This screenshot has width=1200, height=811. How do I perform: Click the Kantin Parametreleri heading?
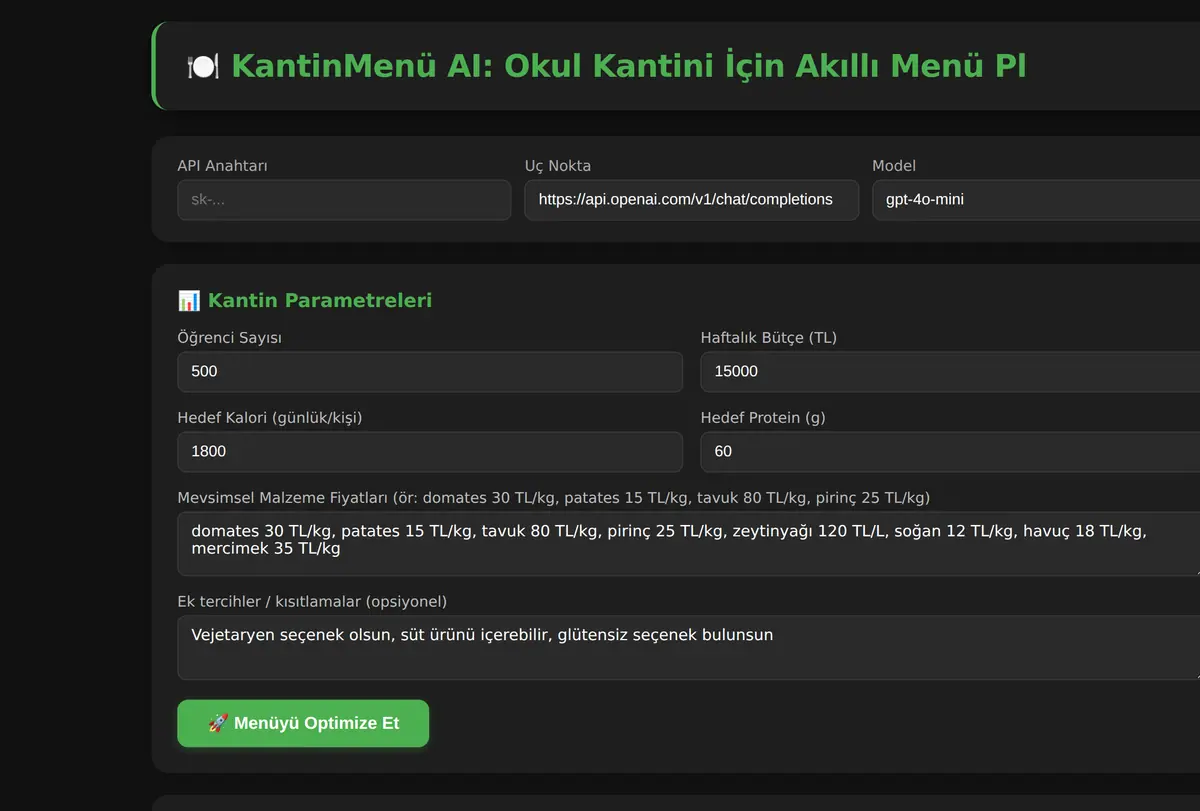pyautogui.click(x=320, y=300)
